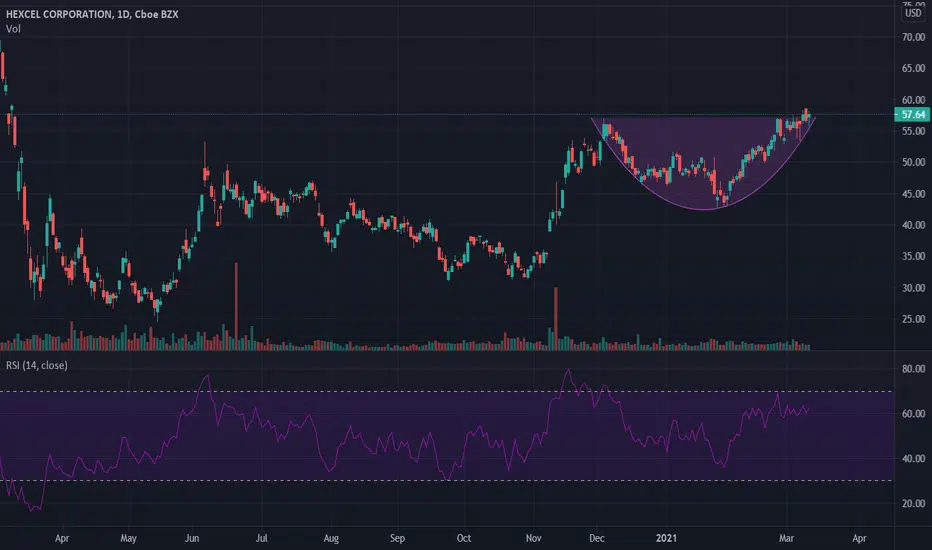Click the RSI 80.00 scale label
932x550 pixels.
click(x=914, y=369)
